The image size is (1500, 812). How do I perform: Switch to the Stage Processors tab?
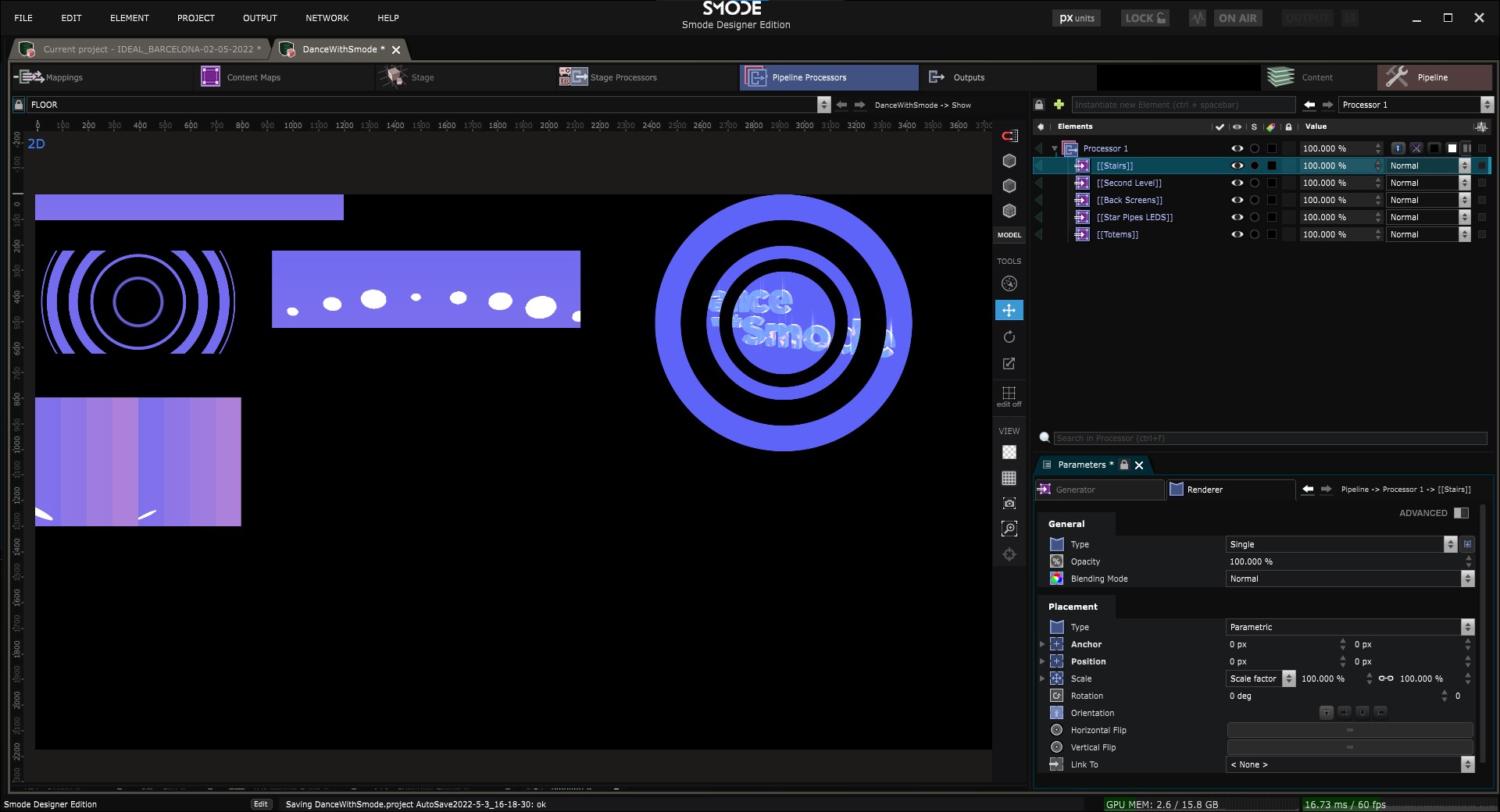623,77
